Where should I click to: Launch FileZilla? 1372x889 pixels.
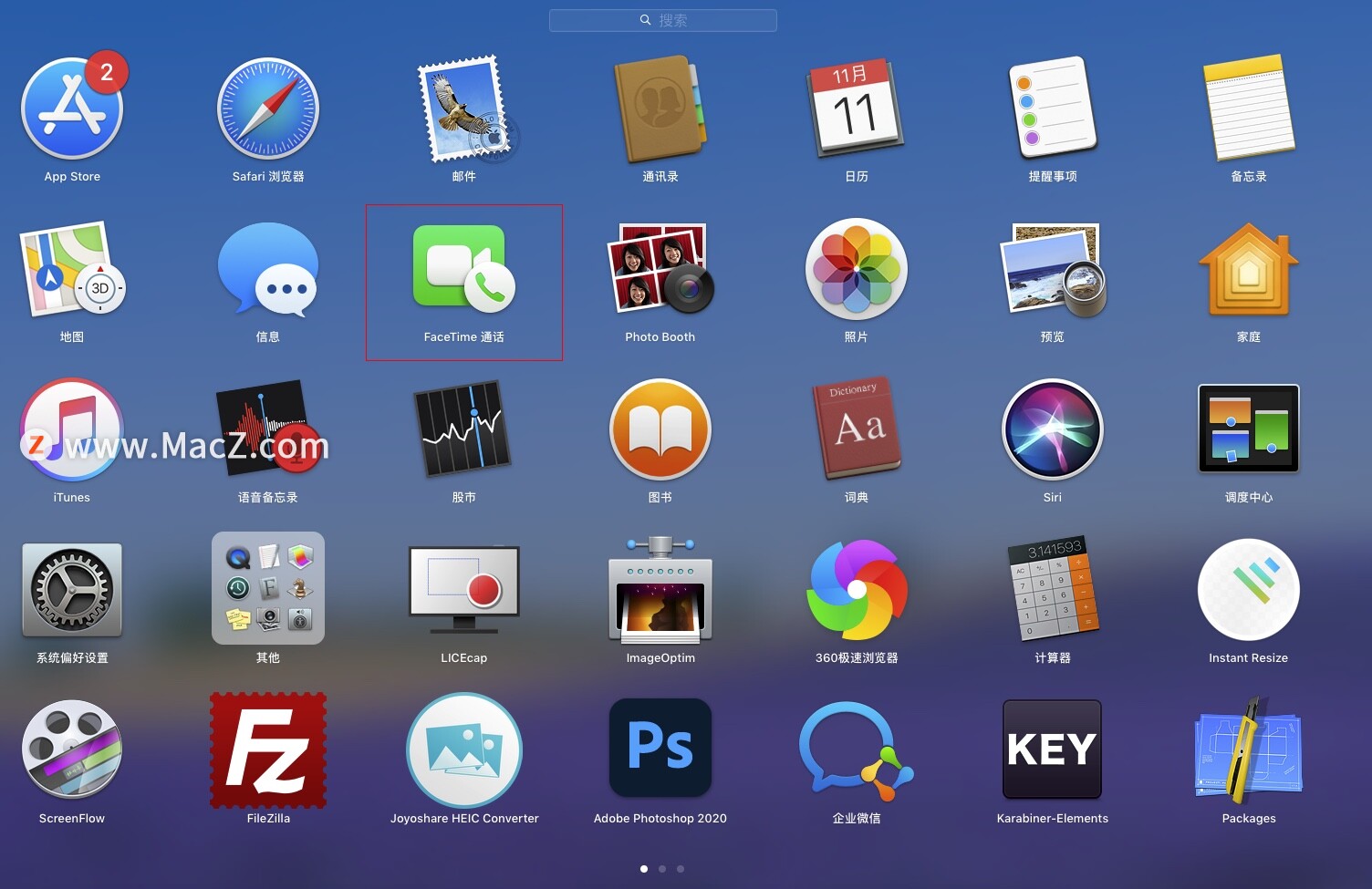click(268, 750)
